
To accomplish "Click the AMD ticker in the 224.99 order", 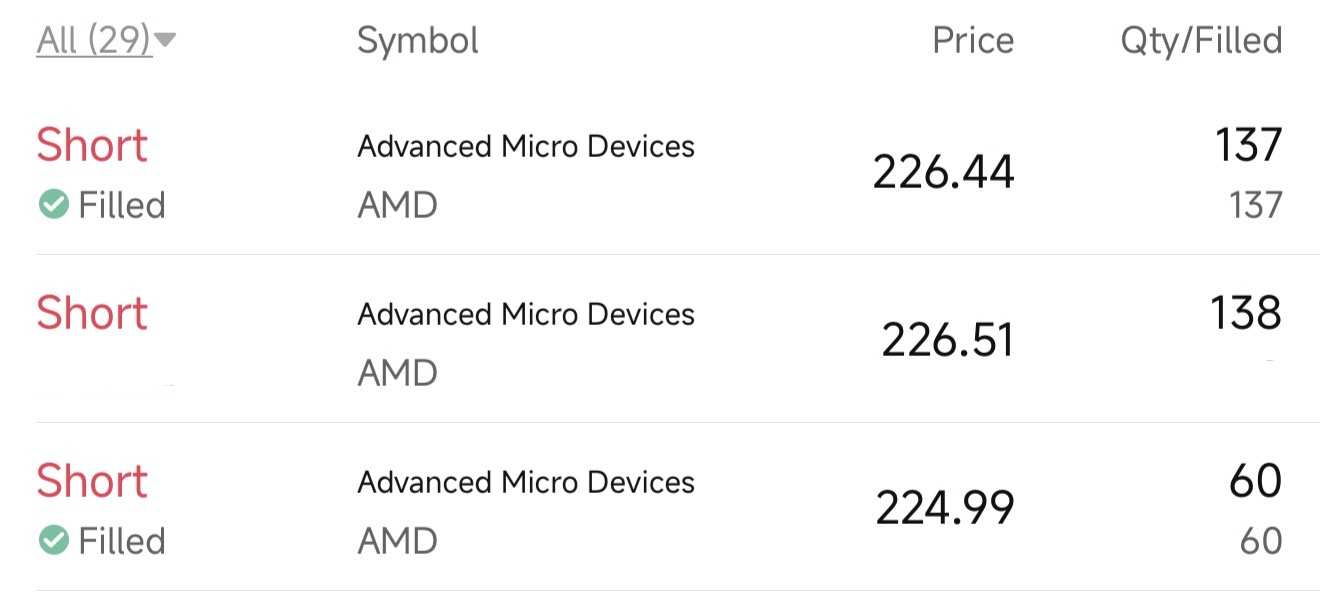I will point(397,541).
